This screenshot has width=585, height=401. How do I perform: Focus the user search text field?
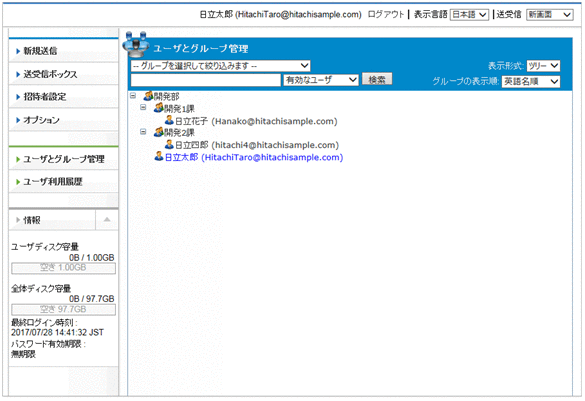[x=206, y=80]
